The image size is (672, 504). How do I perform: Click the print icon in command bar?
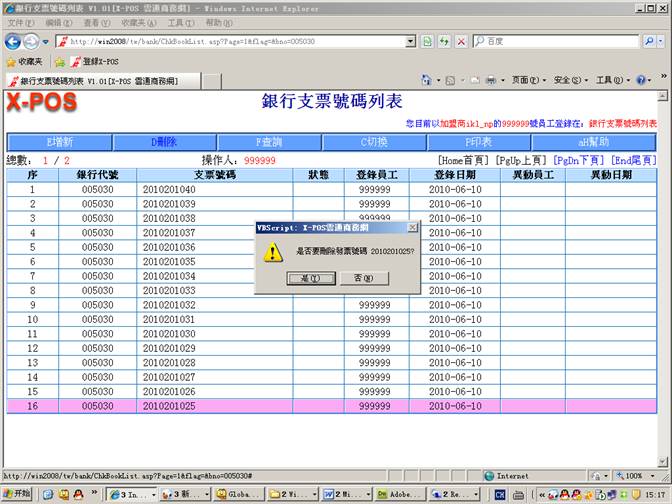[492, 80]
